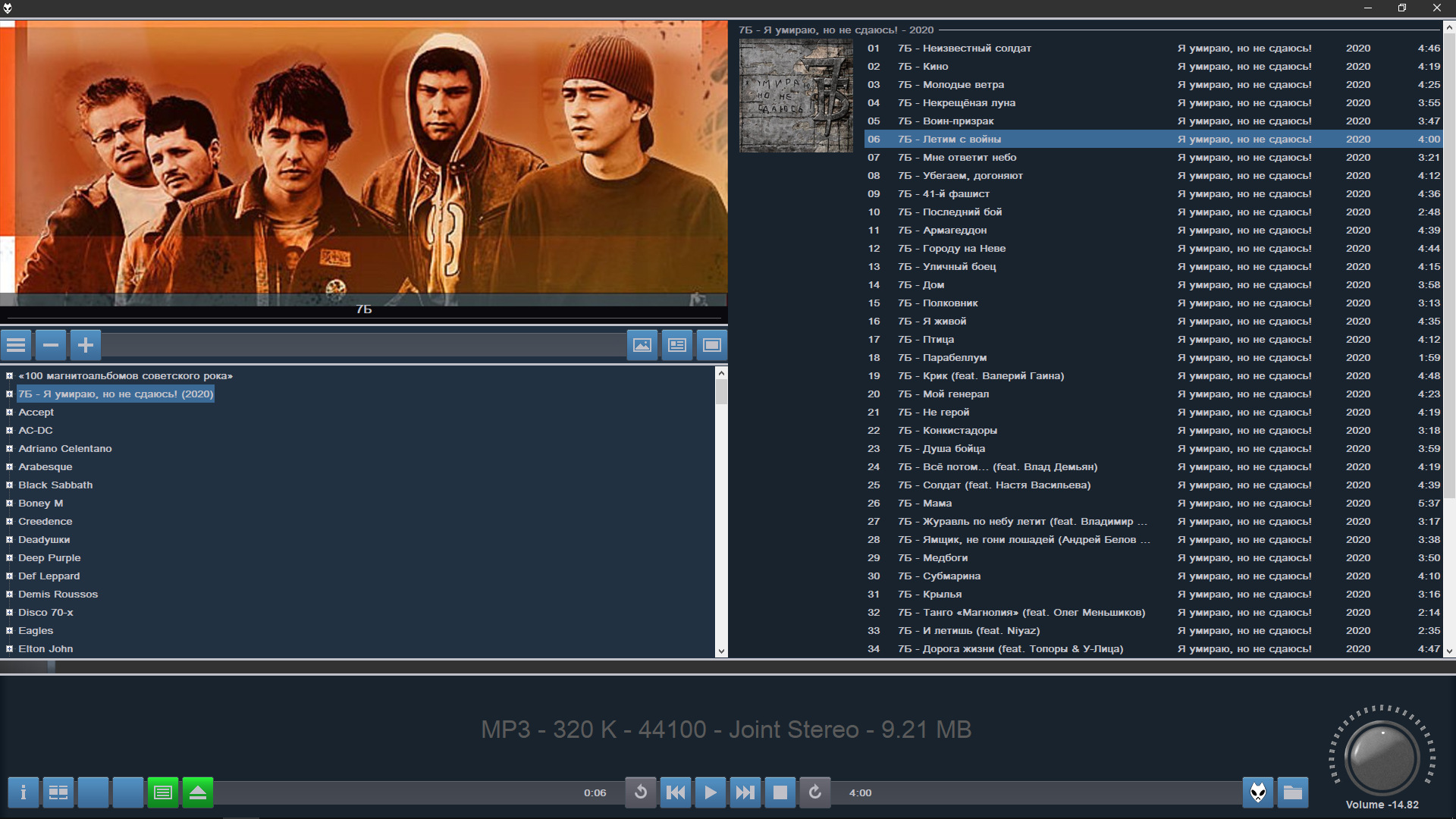Expand the Deep Purple library node
This screenshot has height=819, width=1456.
click(10, 558)
